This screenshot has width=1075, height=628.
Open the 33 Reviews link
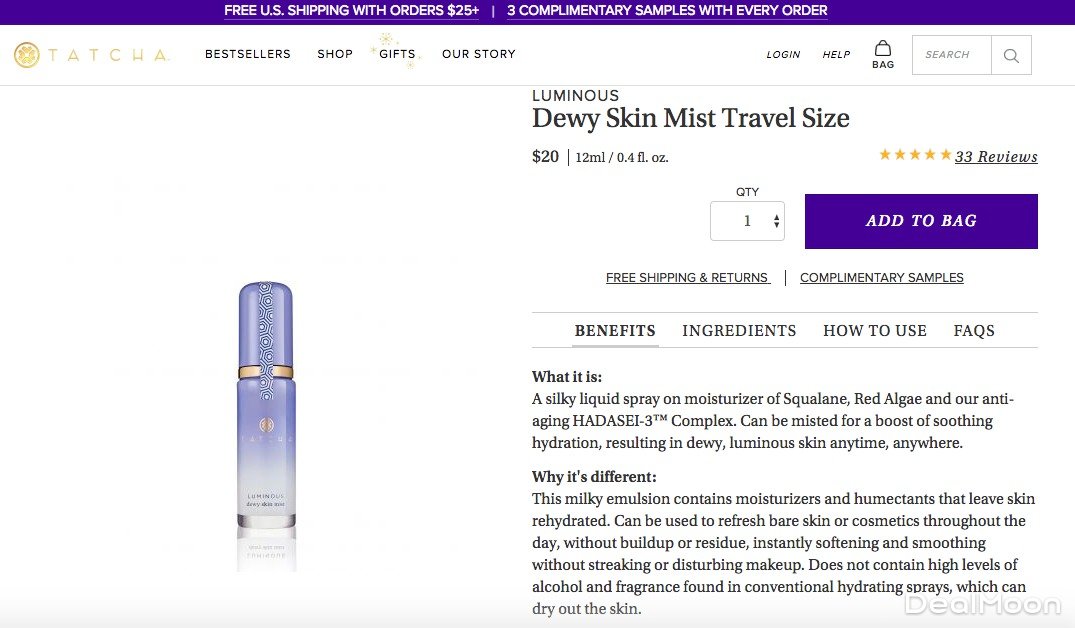click(x=996, y=157)
